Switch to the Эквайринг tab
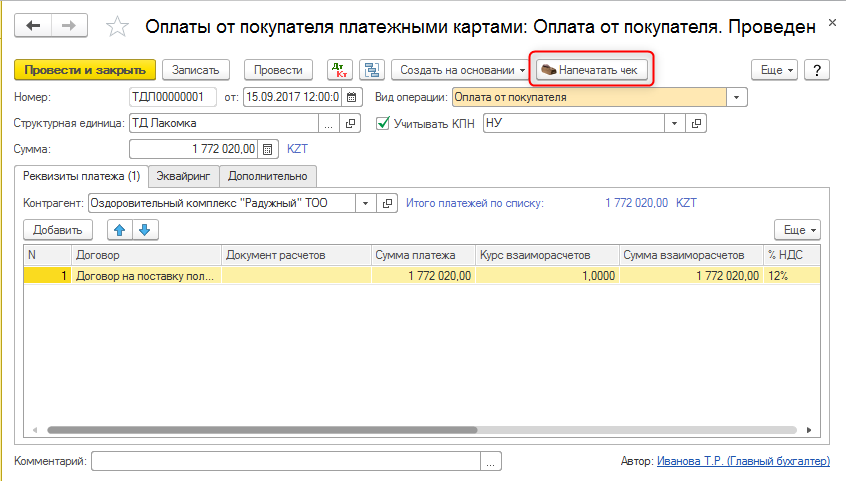Screen dimensions: 846x481 tap(183, 176)
